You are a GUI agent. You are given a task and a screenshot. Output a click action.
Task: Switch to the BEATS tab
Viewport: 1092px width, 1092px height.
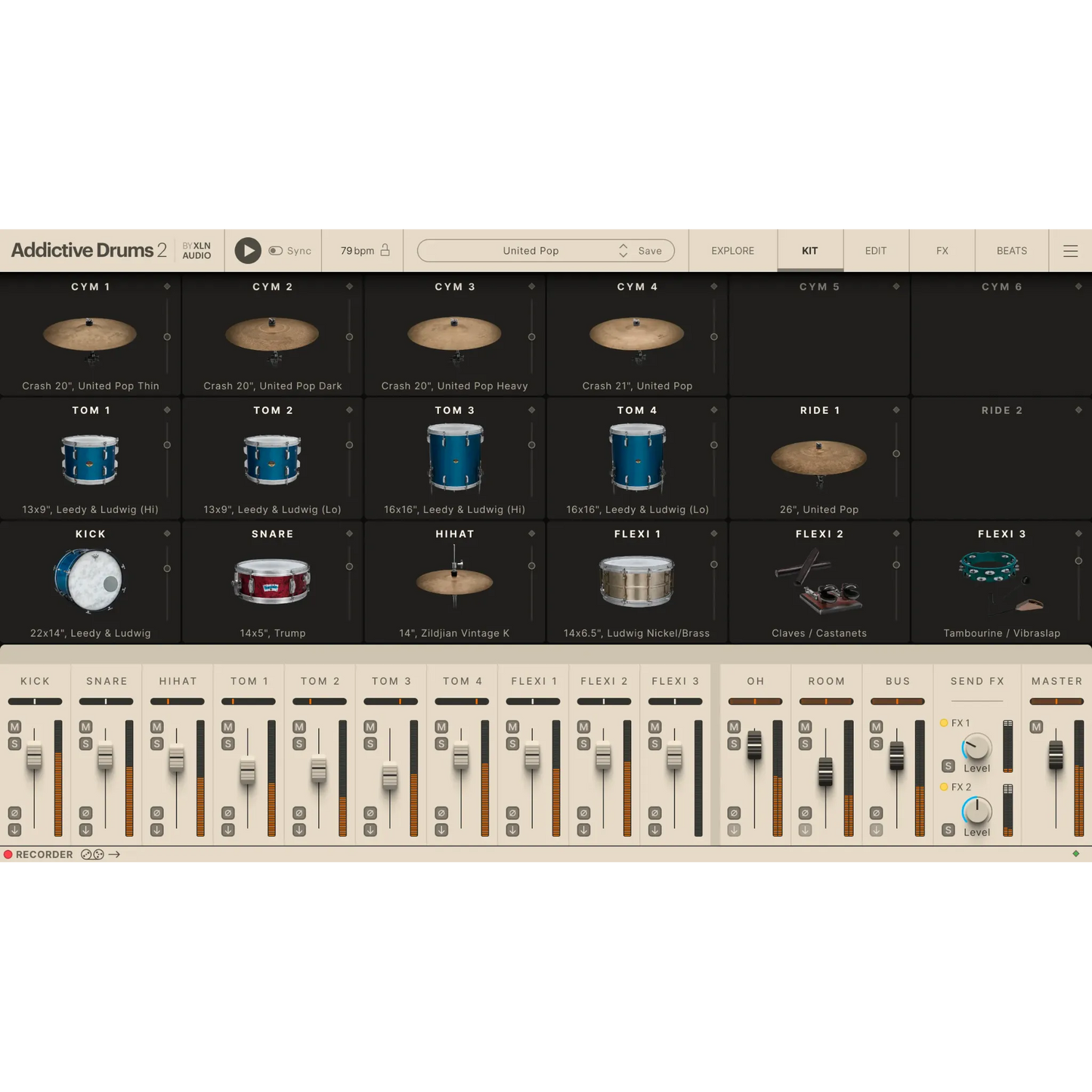1011,250
